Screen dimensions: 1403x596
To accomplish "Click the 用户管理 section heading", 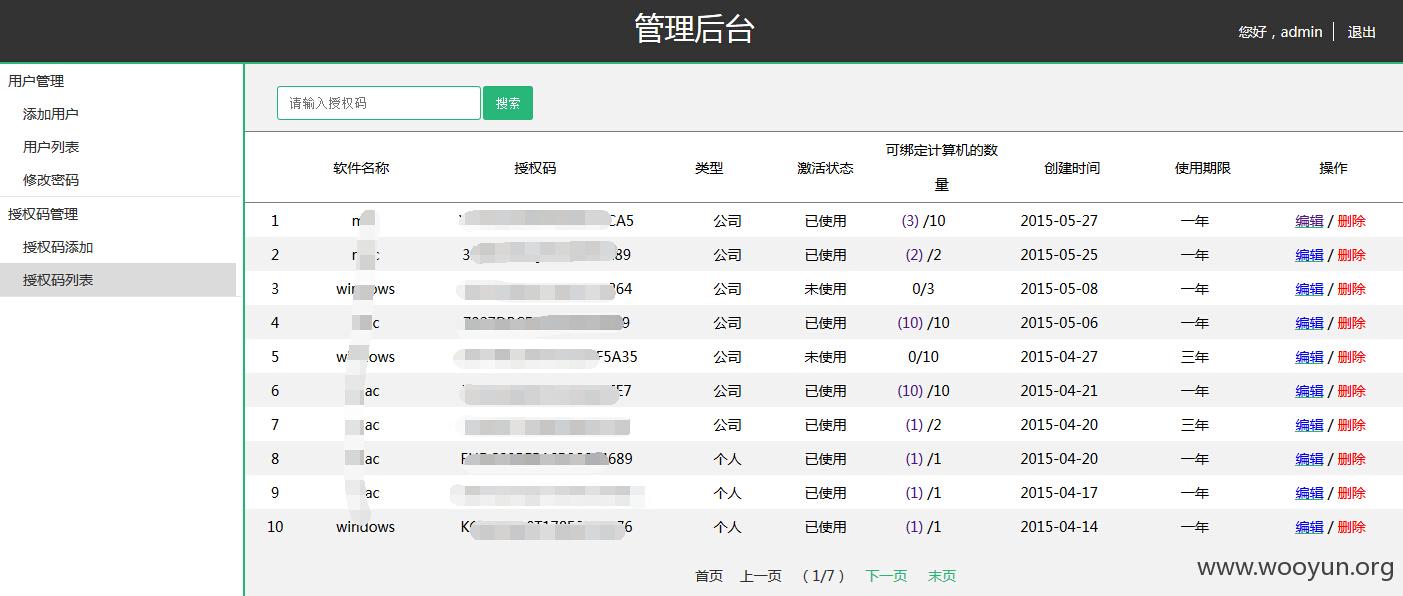I will click(x=36, y=81).
